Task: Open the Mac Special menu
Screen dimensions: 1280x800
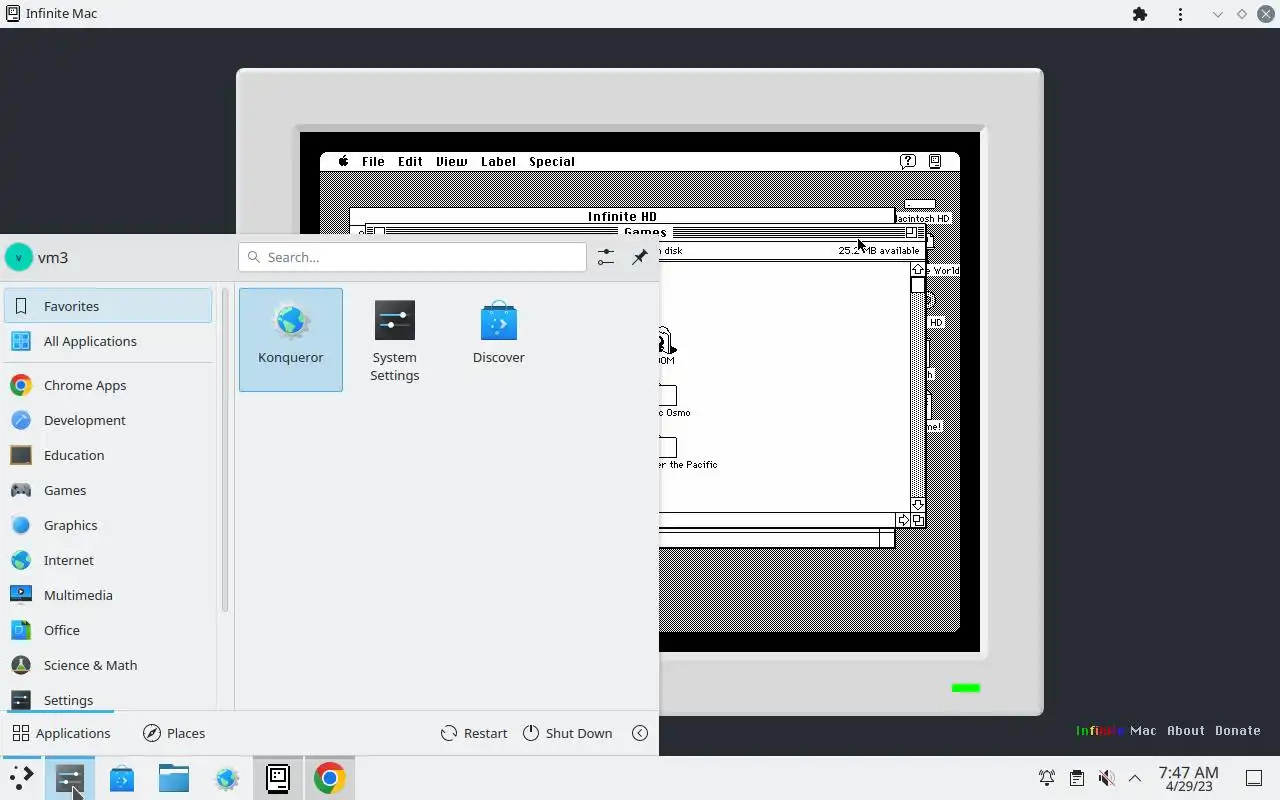Action: 552,161
